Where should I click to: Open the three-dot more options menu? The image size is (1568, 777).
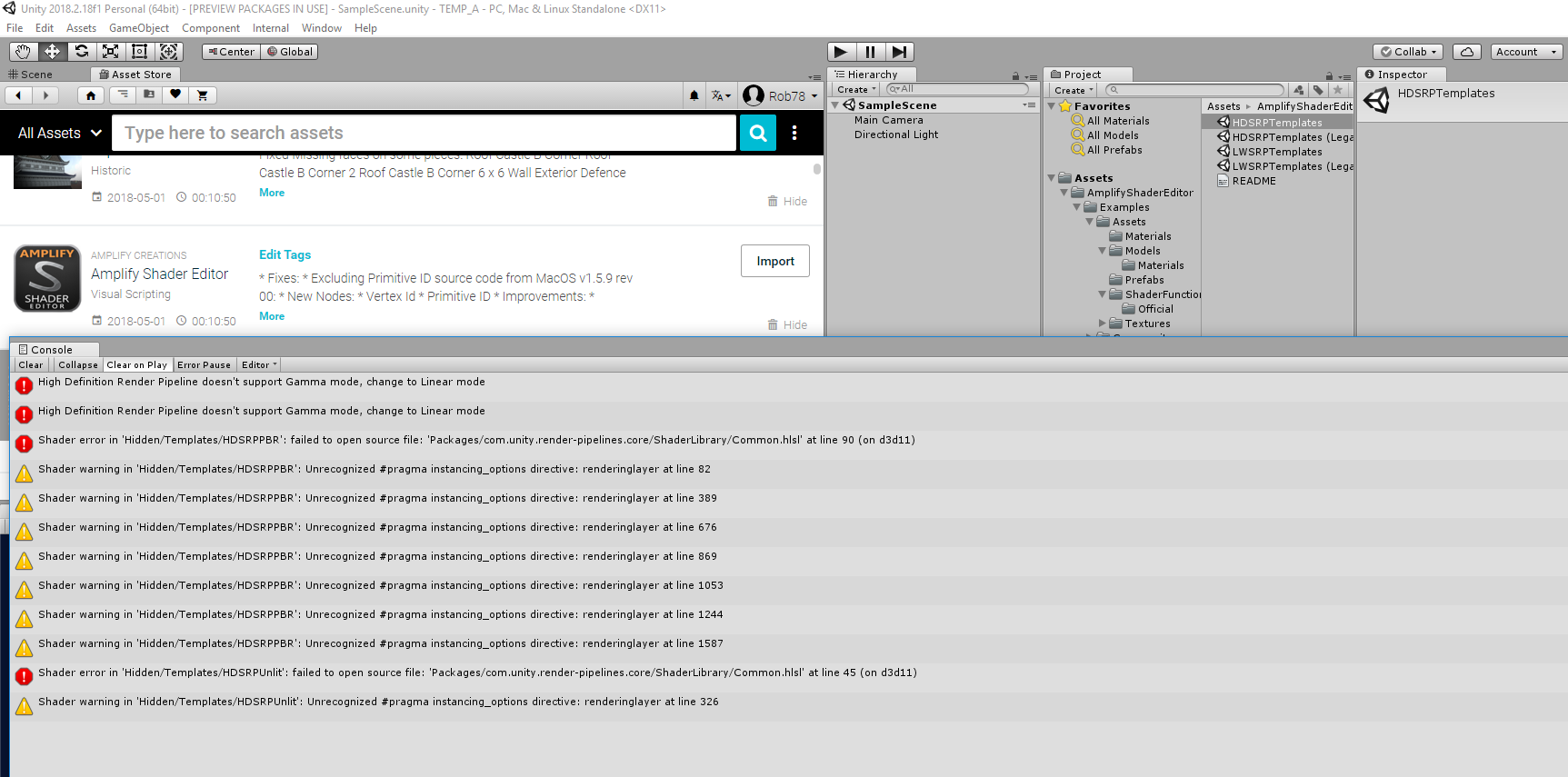pos(794,133)
